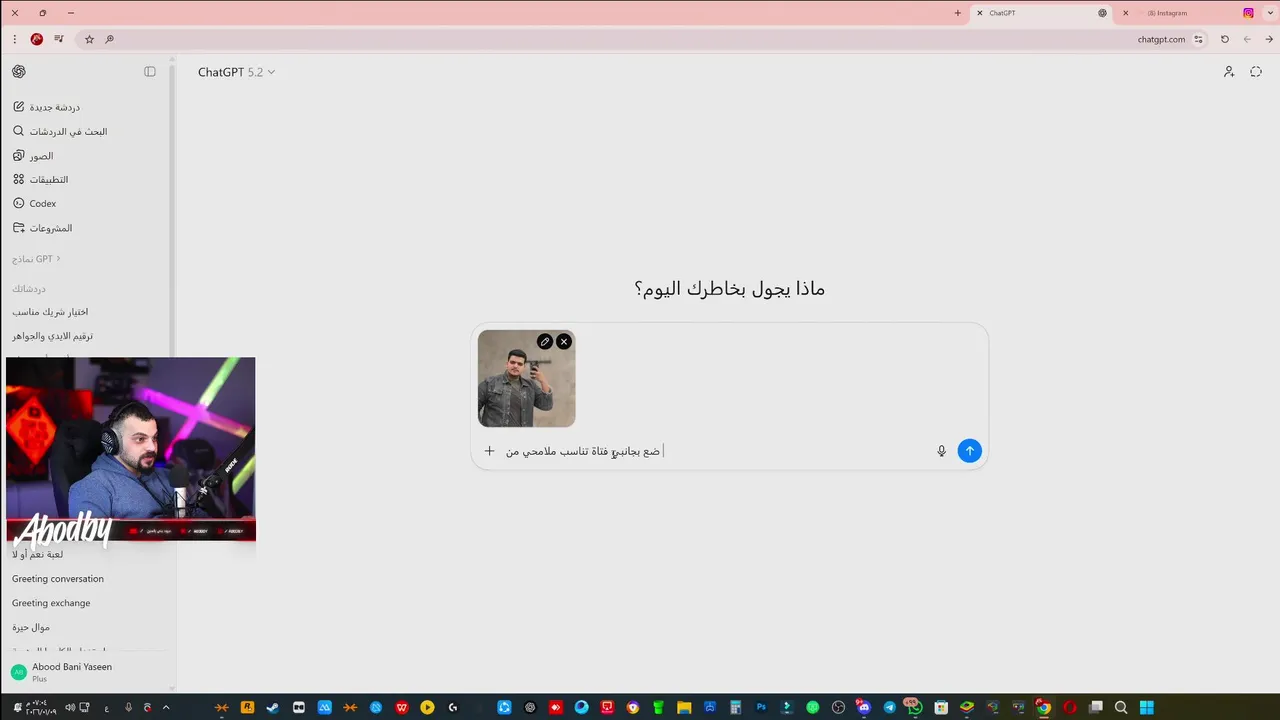Screen dimensions: 1280x720
Task: Open search chats (البحث في الدردشات)
Action: [x=60, y=131]
